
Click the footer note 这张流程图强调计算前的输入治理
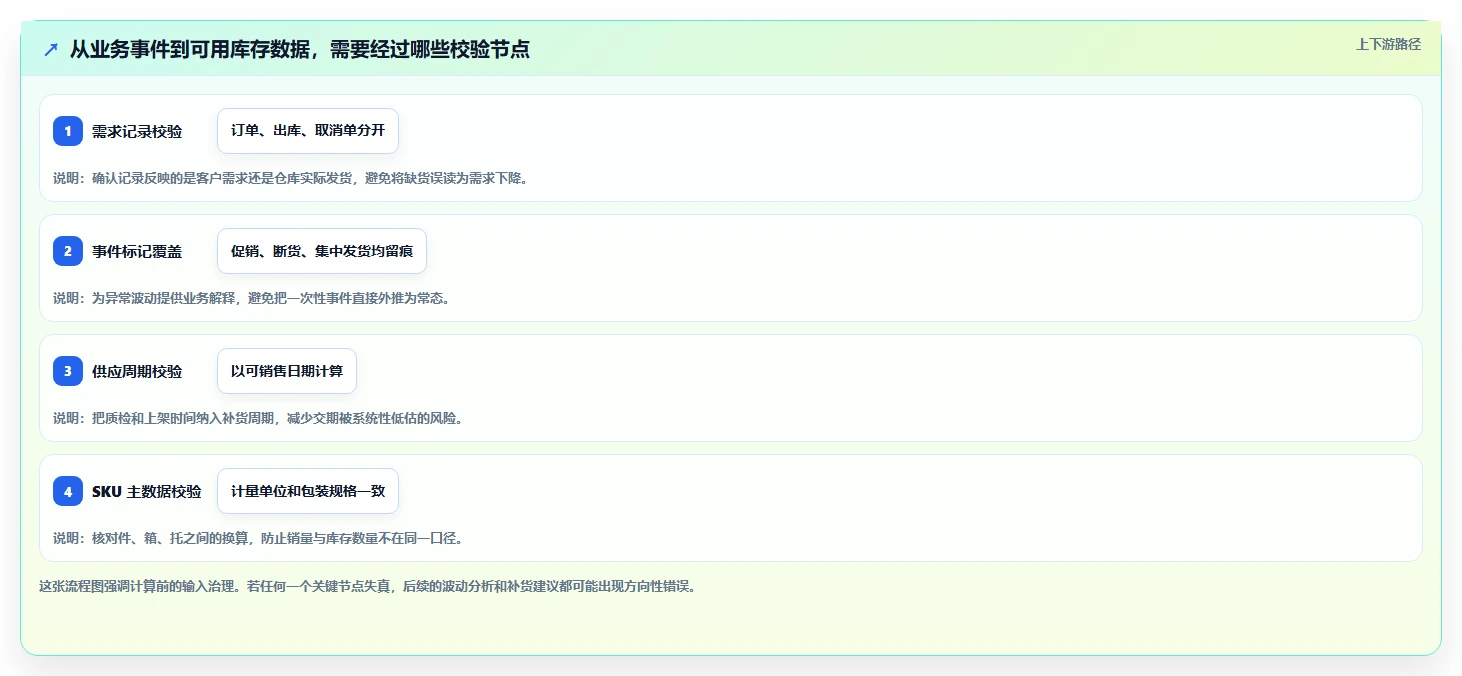tap(367, 586)
